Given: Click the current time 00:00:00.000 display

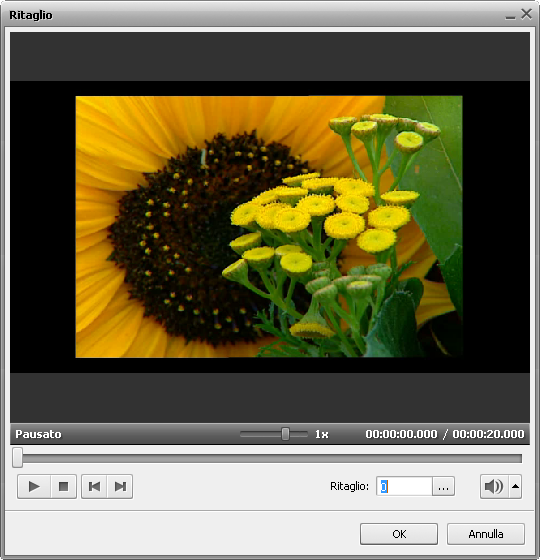Looking at the screenshot, I should click(401, 434).
